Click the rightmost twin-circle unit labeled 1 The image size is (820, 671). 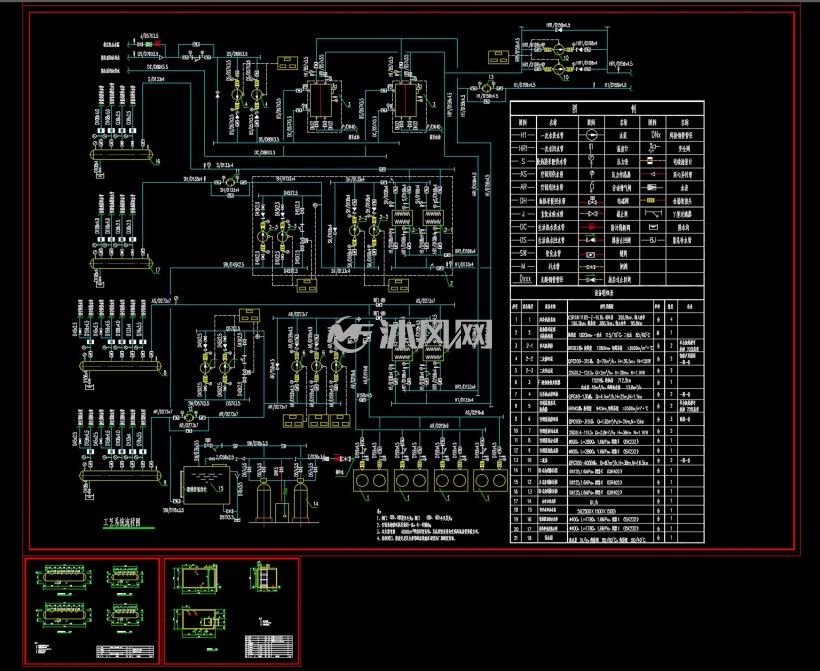click(491, 481)
